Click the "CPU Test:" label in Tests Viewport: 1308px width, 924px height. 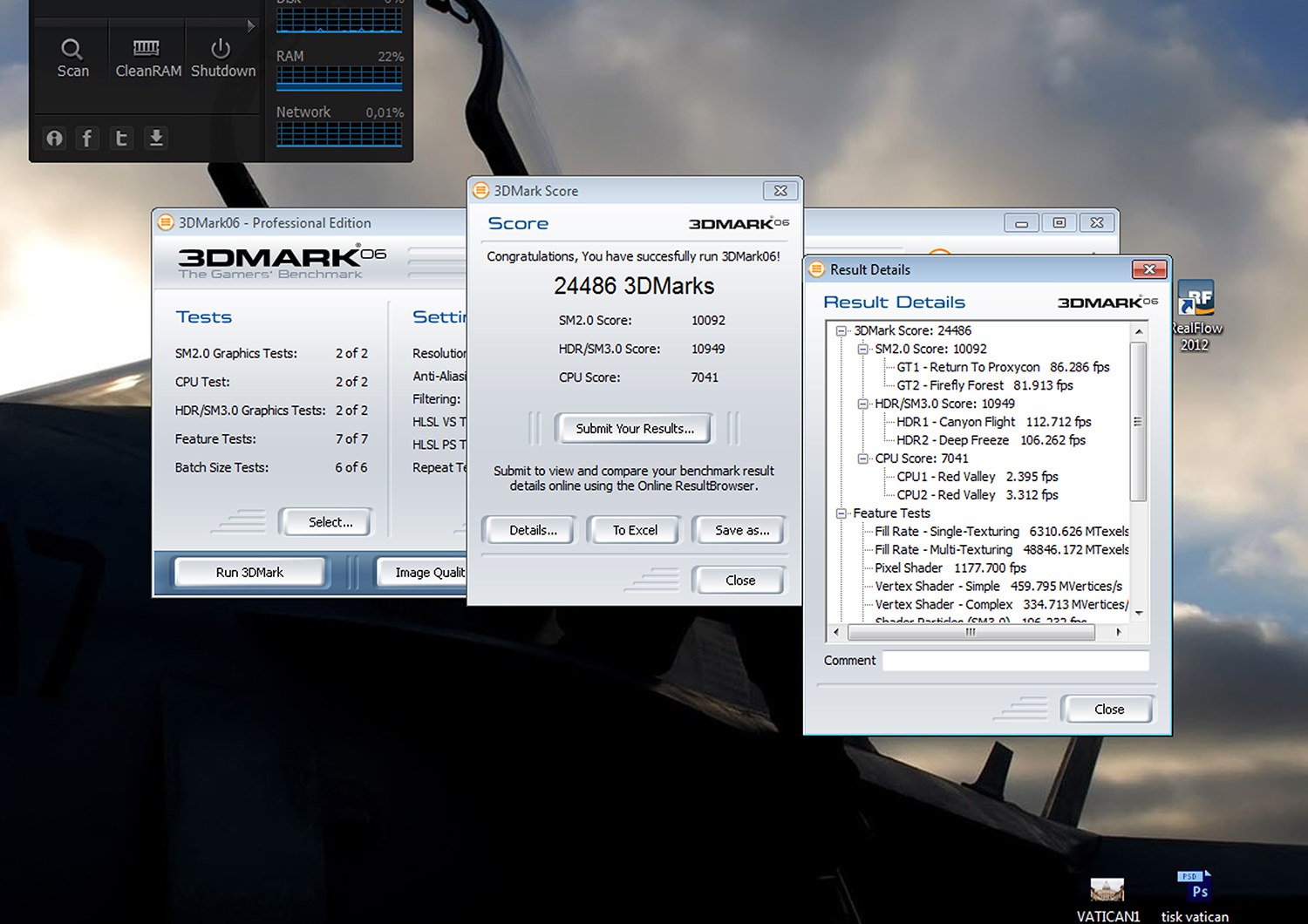pos(202,382)
